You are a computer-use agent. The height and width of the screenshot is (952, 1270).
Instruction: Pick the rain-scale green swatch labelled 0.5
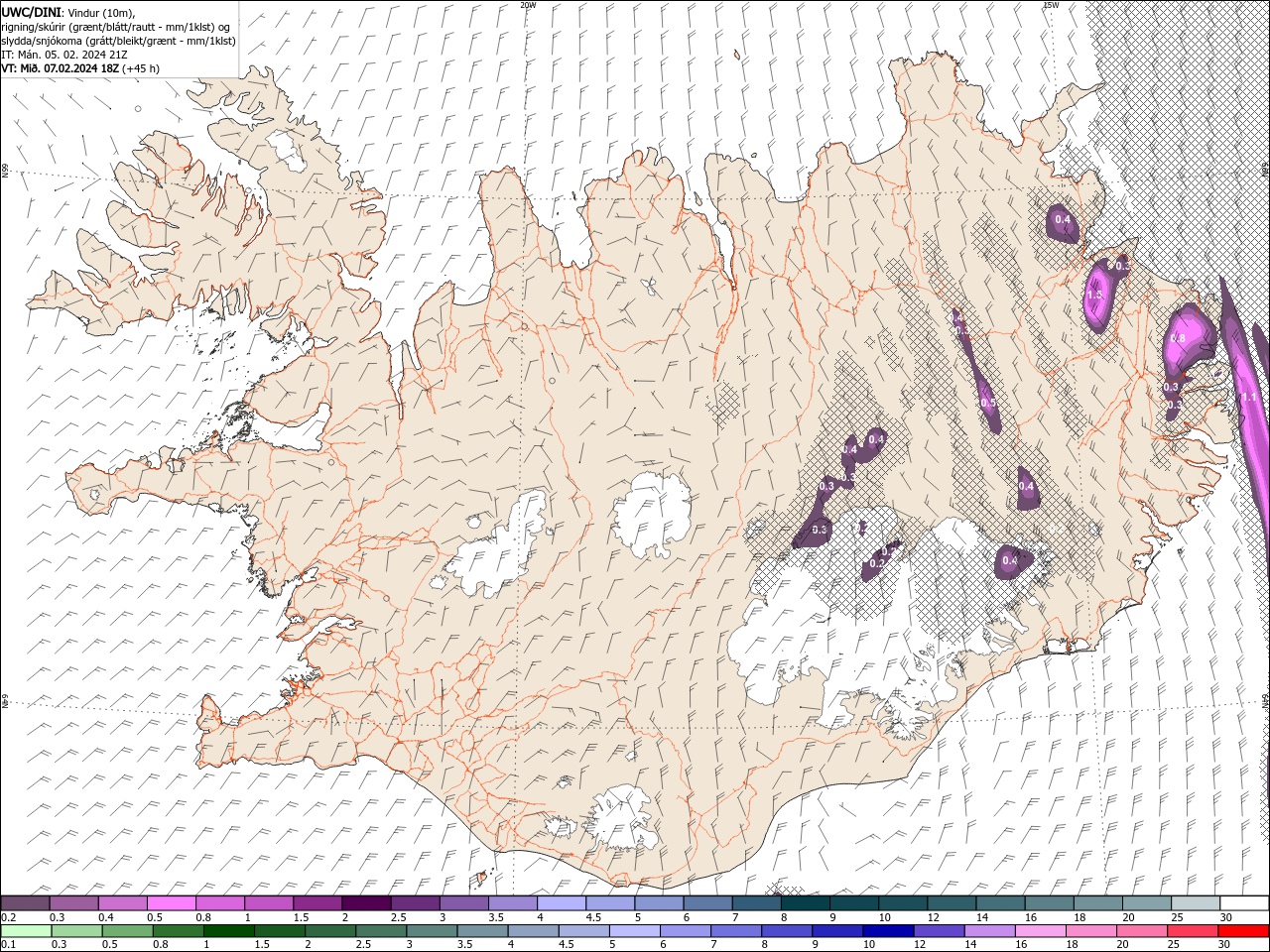click(128, 931)
